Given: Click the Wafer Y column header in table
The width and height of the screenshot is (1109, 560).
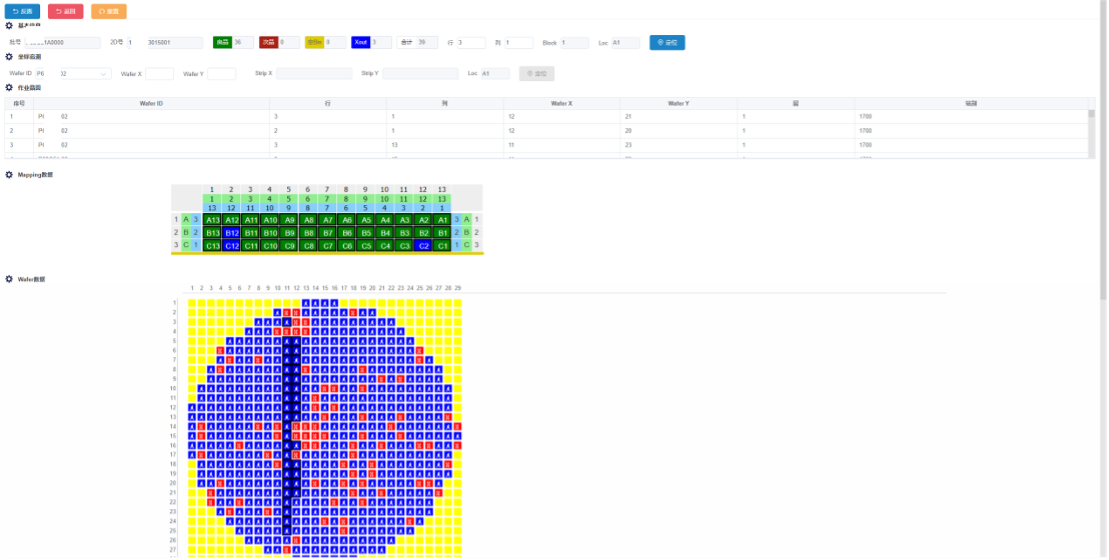Looking at the screenshot, I should 679,104.
